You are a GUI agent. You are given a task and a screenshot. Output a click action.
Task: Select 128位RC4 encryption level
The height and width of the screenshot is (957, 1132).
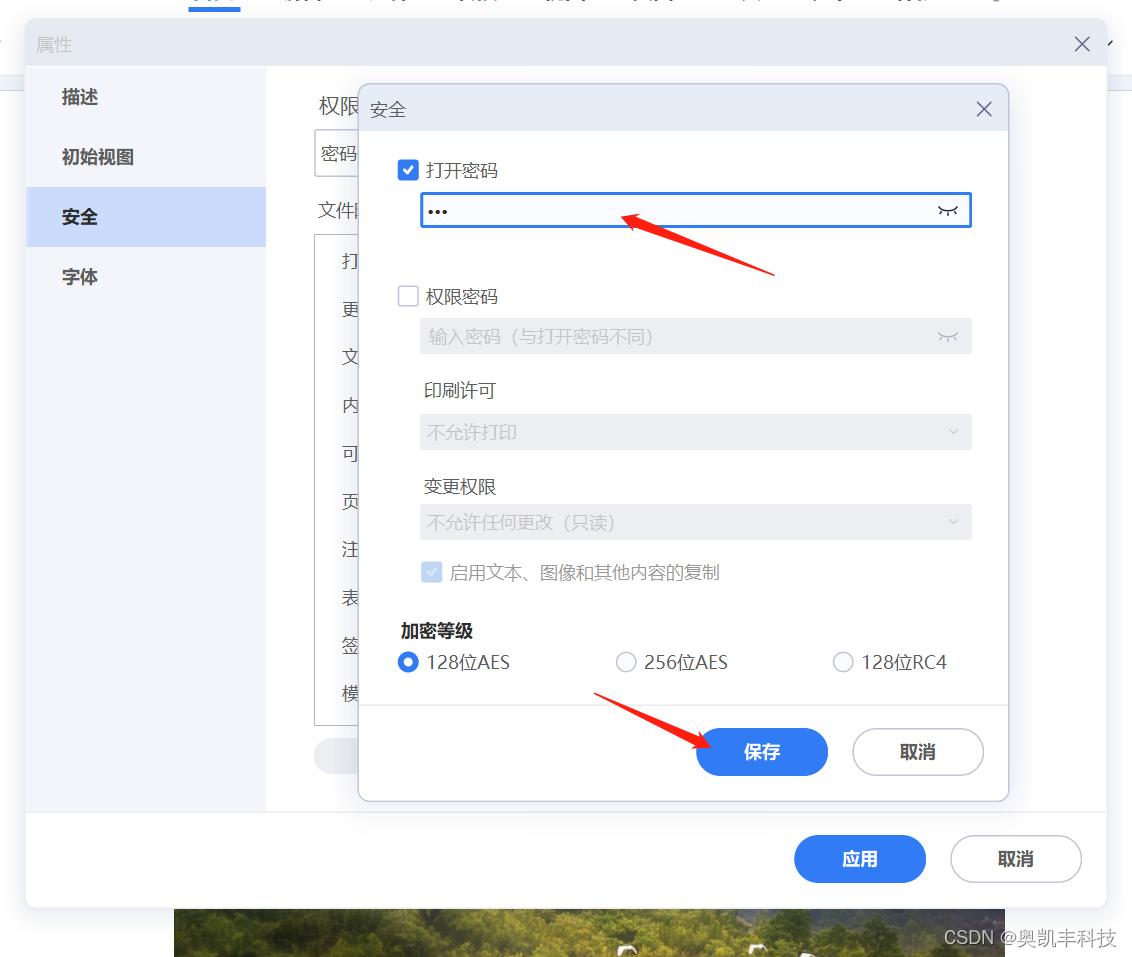pos(843,662)
